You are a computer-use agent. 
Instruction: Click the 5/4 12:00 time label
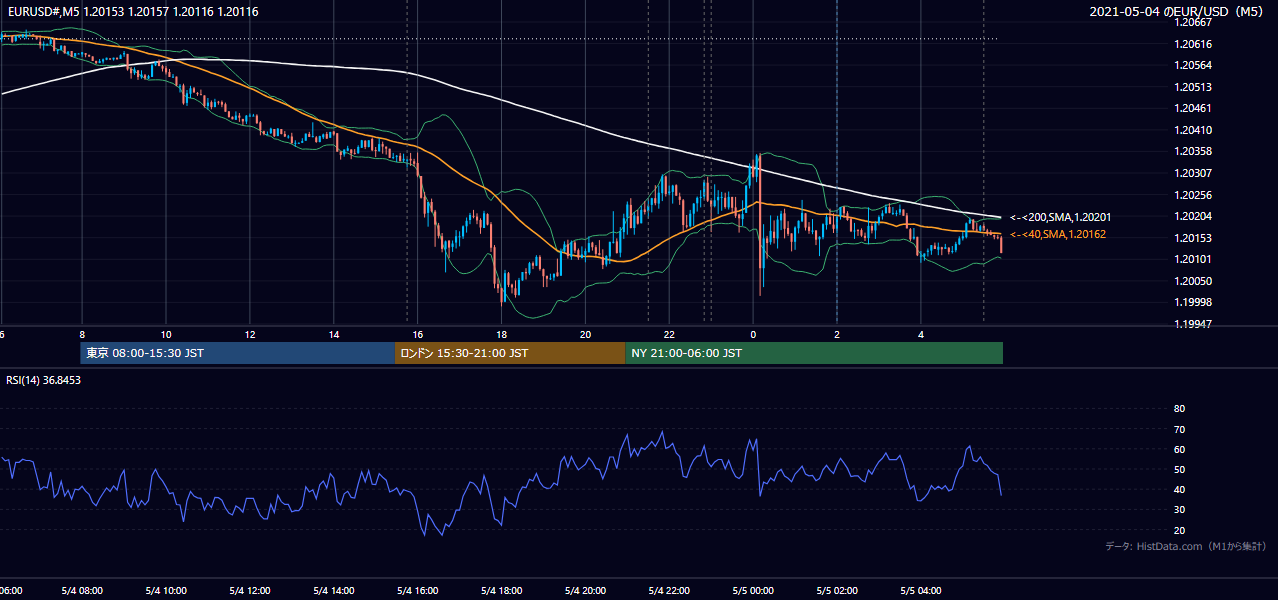pyautogui.click(x=250, y=591)
